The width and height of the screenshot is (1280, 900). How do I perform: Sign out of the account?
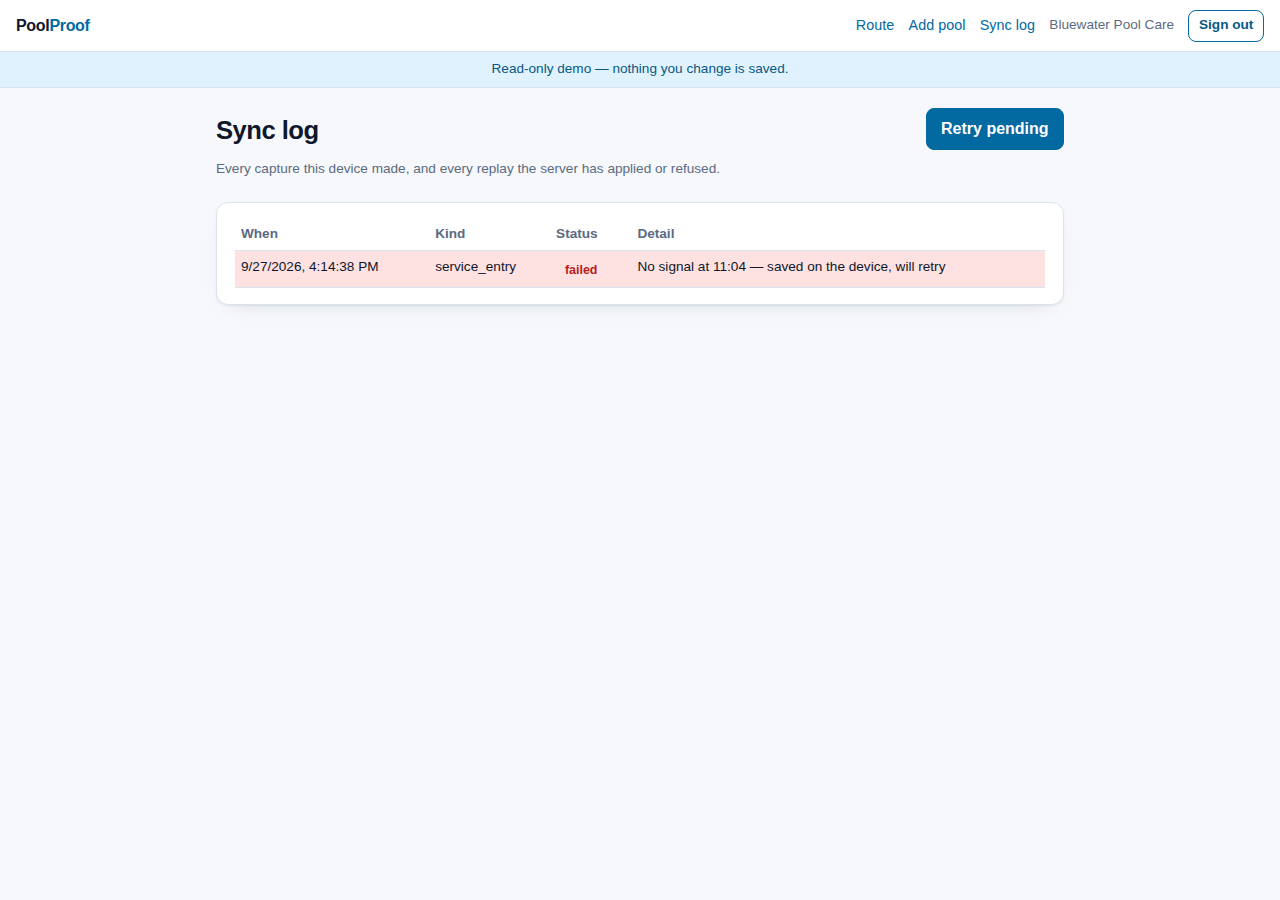(1226, 25)
